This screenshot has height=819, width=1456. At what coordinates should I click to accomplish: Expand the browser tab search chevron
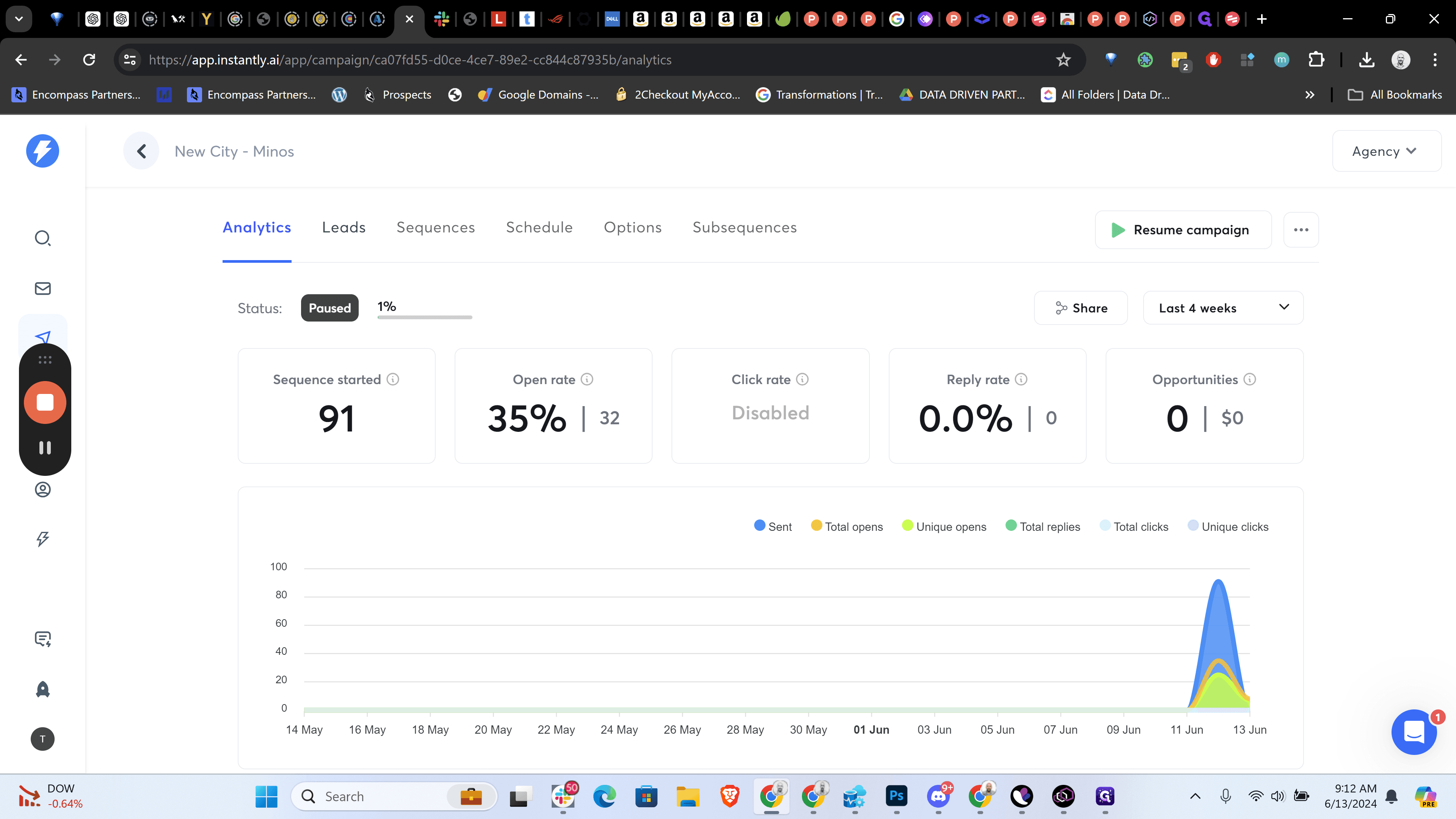click(x=19, y=19)
